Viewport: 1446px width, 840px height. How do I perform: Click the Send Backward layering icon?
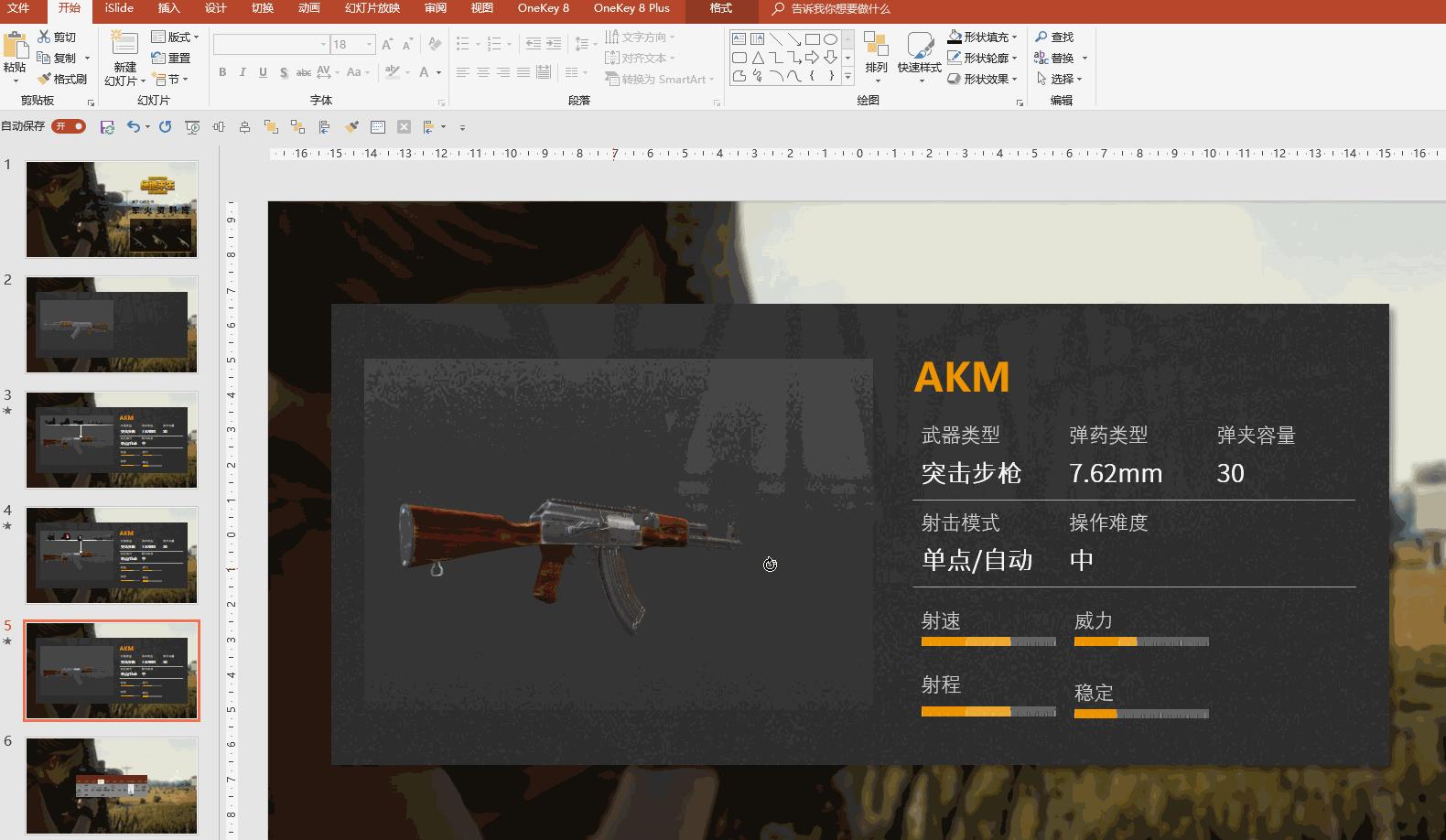(x=297, y=127)
